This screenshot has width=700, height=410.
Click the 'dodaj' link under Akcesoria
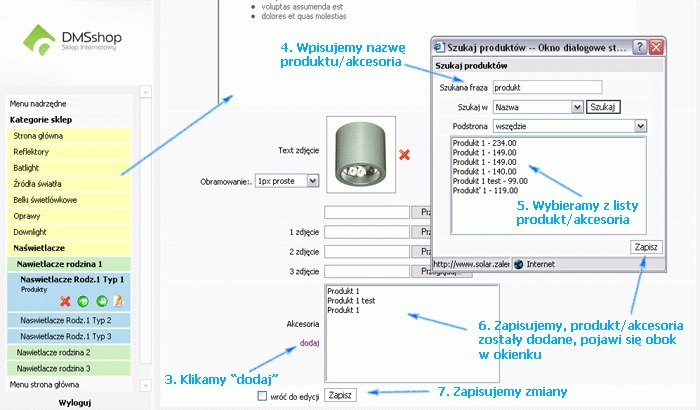(x=309, y=343)
